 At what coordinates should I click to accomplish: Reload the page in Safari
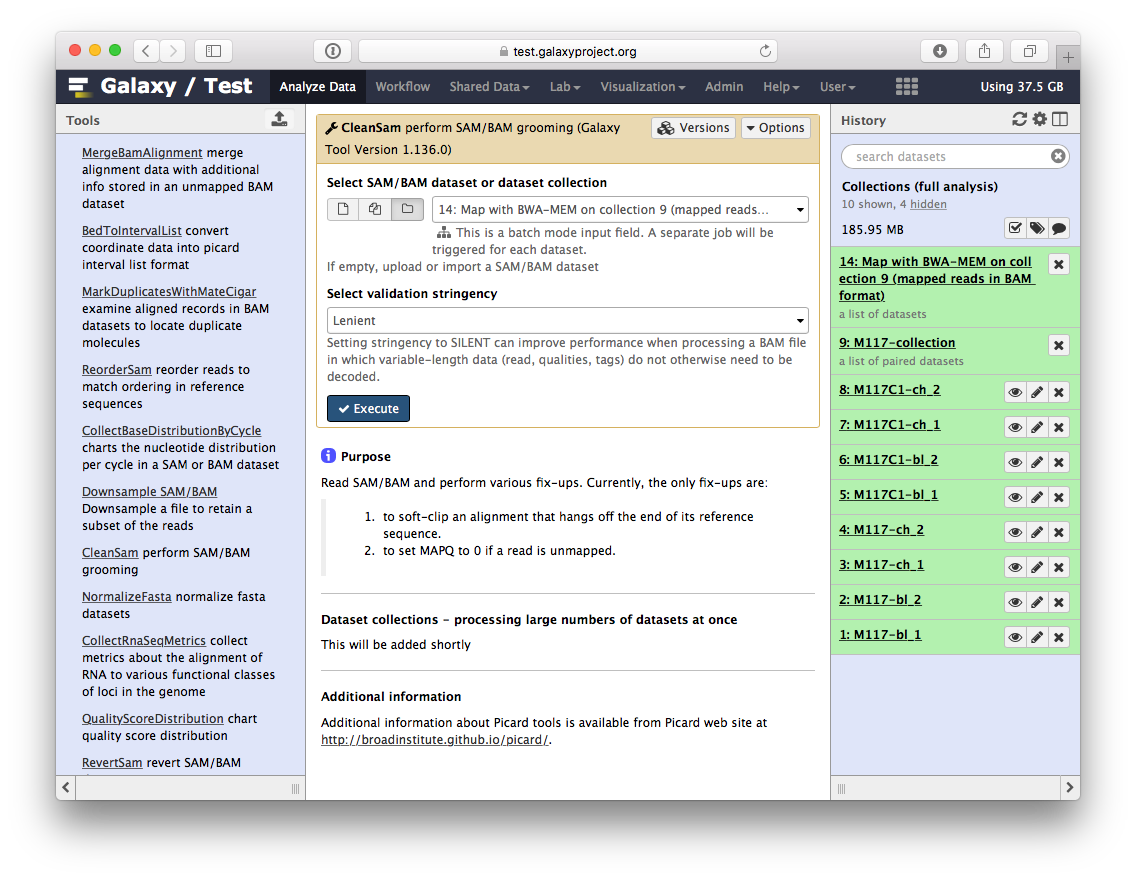coord(765,51)
